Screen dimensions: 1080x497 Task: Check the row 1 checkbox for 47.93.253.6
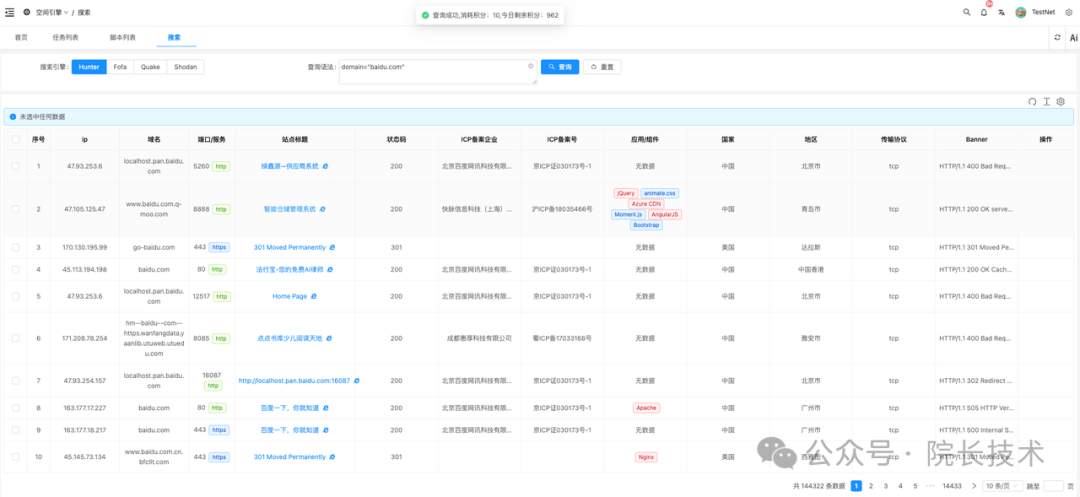pos(16,167)
